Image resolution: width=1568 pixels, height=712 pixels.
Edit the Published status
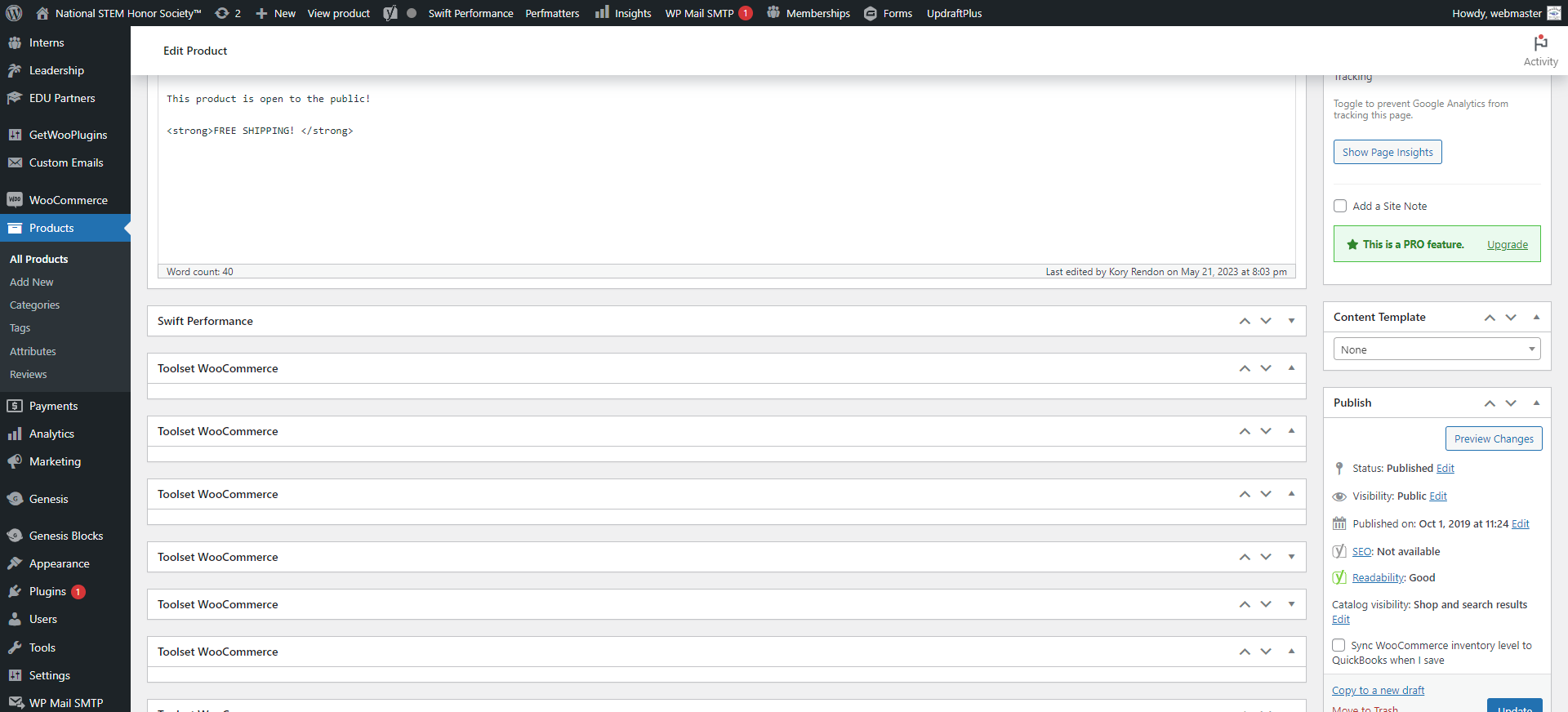(1445, 468)
